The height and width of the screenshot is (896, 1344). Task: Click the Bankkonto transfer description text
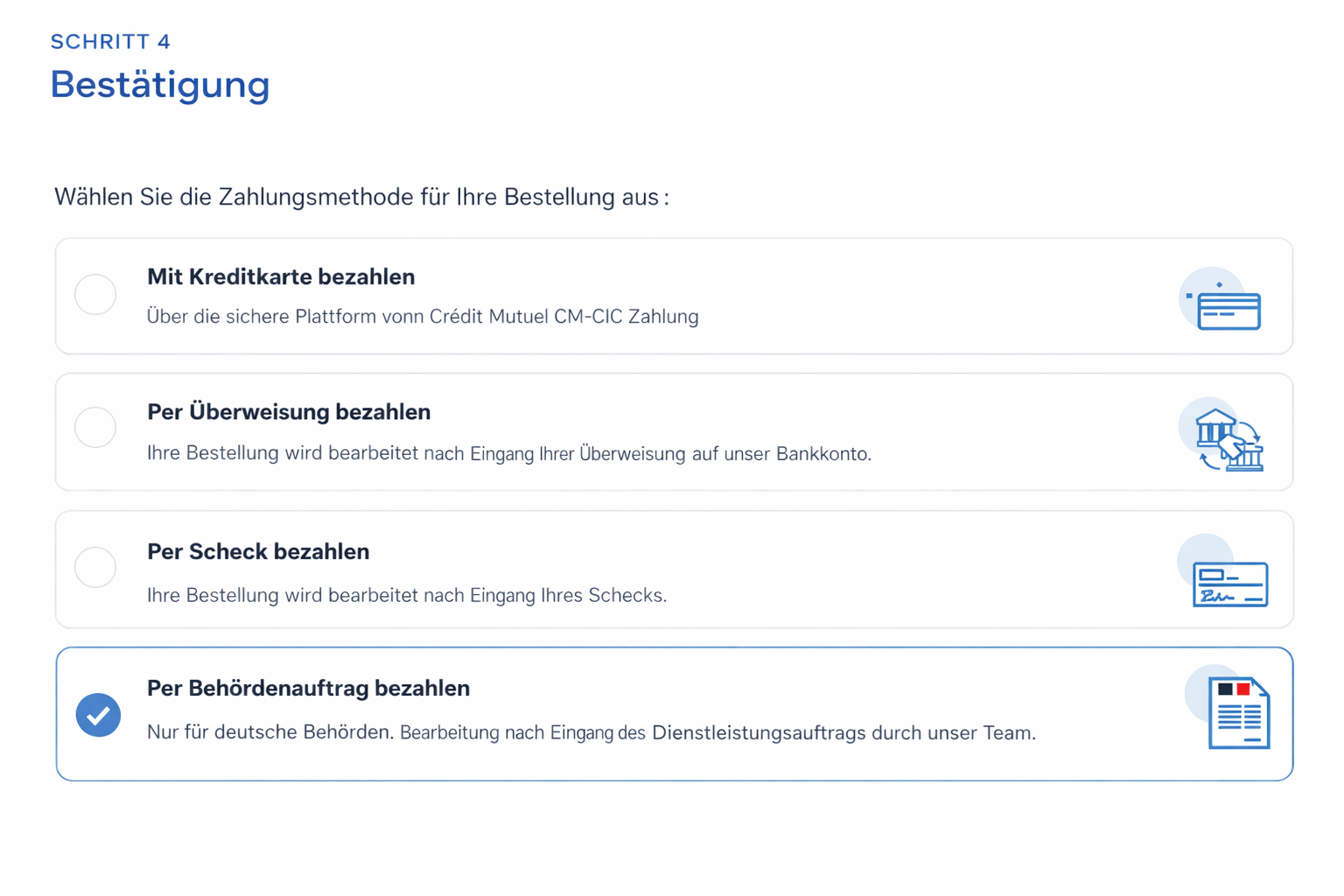click(x=509, y=454)
